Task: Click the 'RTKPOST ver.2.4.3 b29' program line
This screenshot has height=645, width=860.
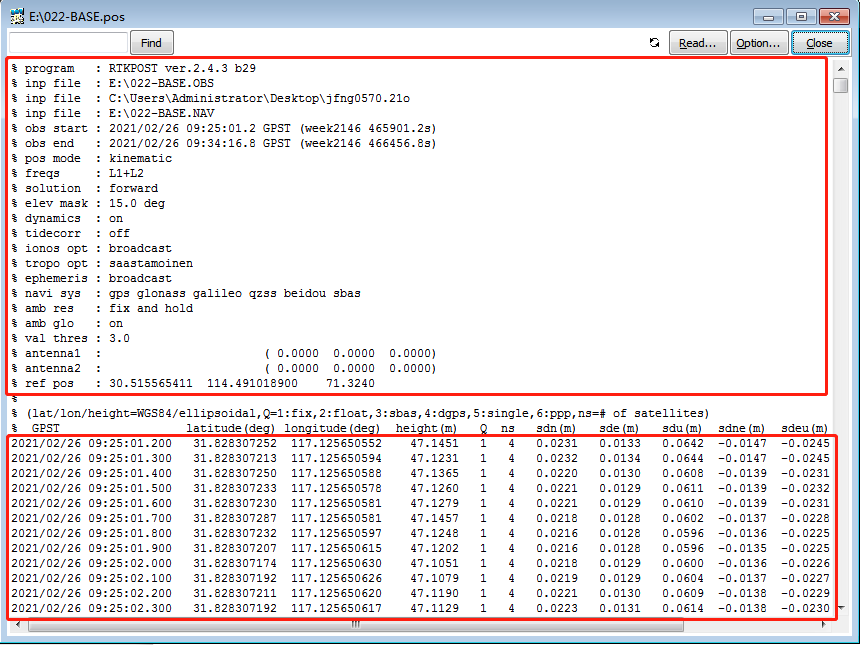Action: 134,69
